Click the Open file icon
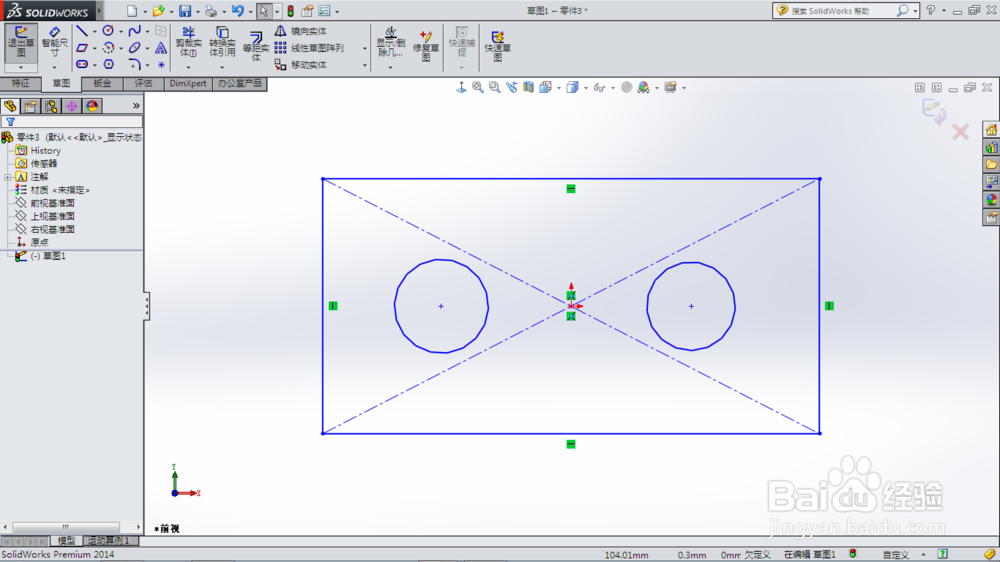This screenshot has height=562, width=1000. point(158,11)
